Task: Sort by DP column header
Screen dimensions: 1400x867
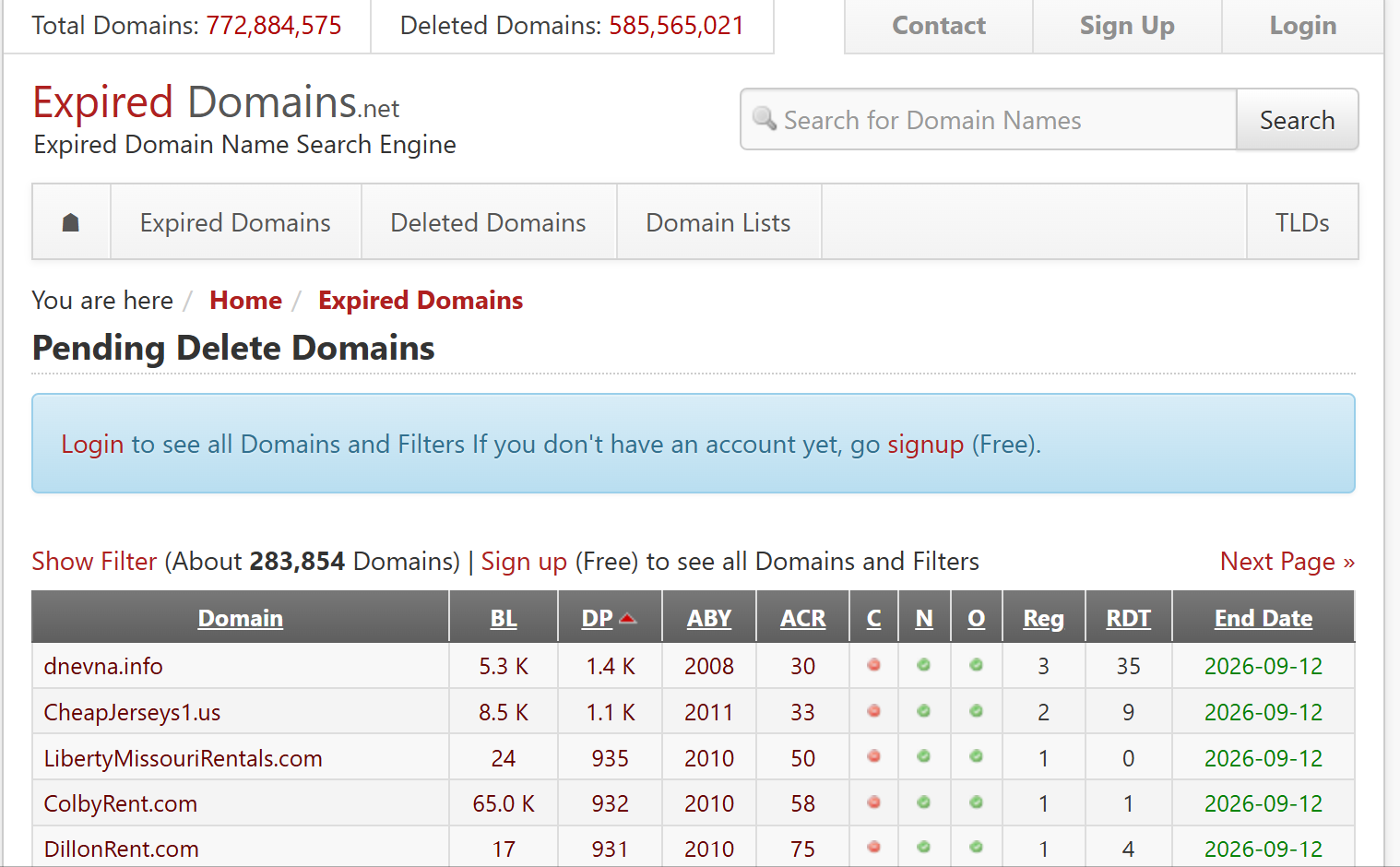Action: point(598,618)
